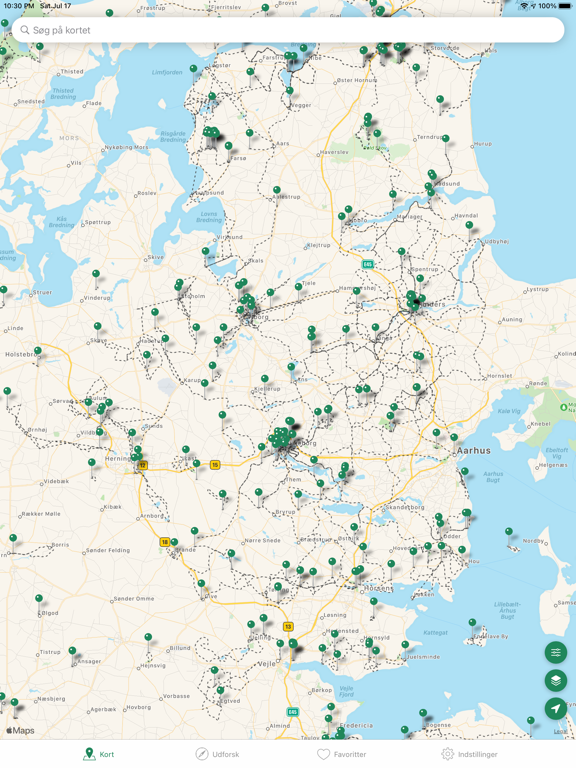Center map on current location arrow
Viewport: 576px width, 768px height.
[555, 708]
